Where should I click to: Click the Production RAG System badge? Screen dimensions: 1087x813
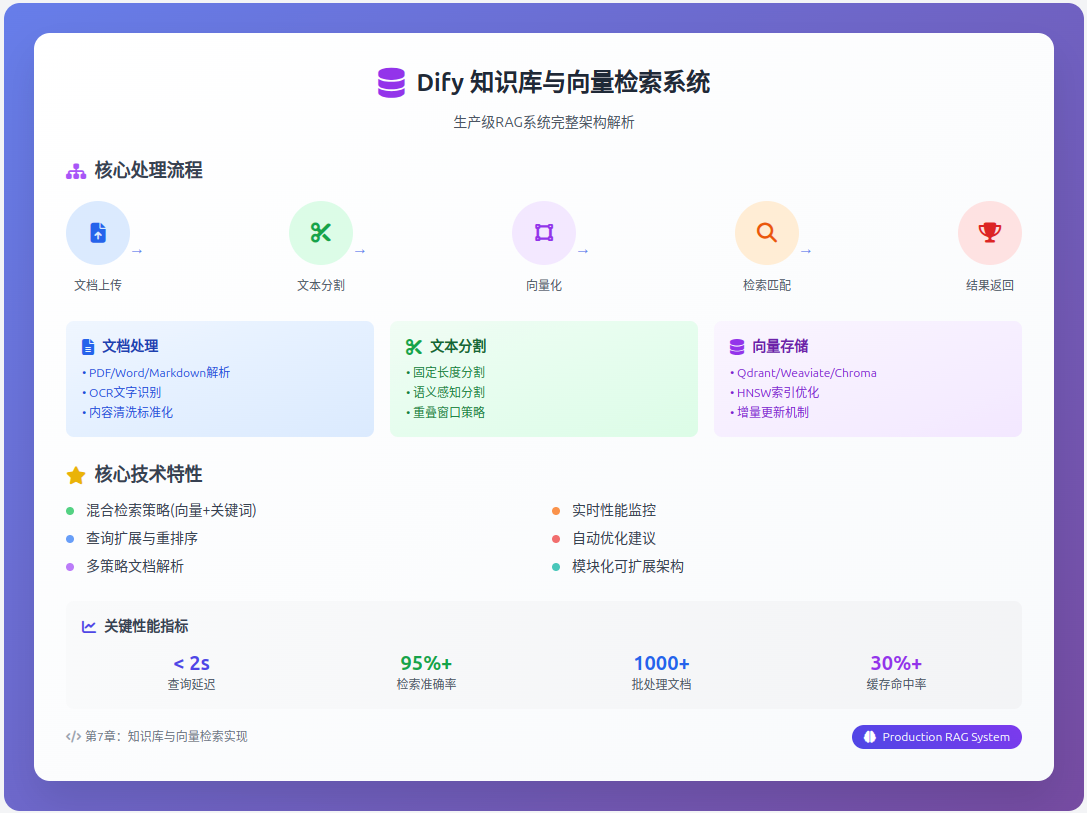click(x=937, y=737)
